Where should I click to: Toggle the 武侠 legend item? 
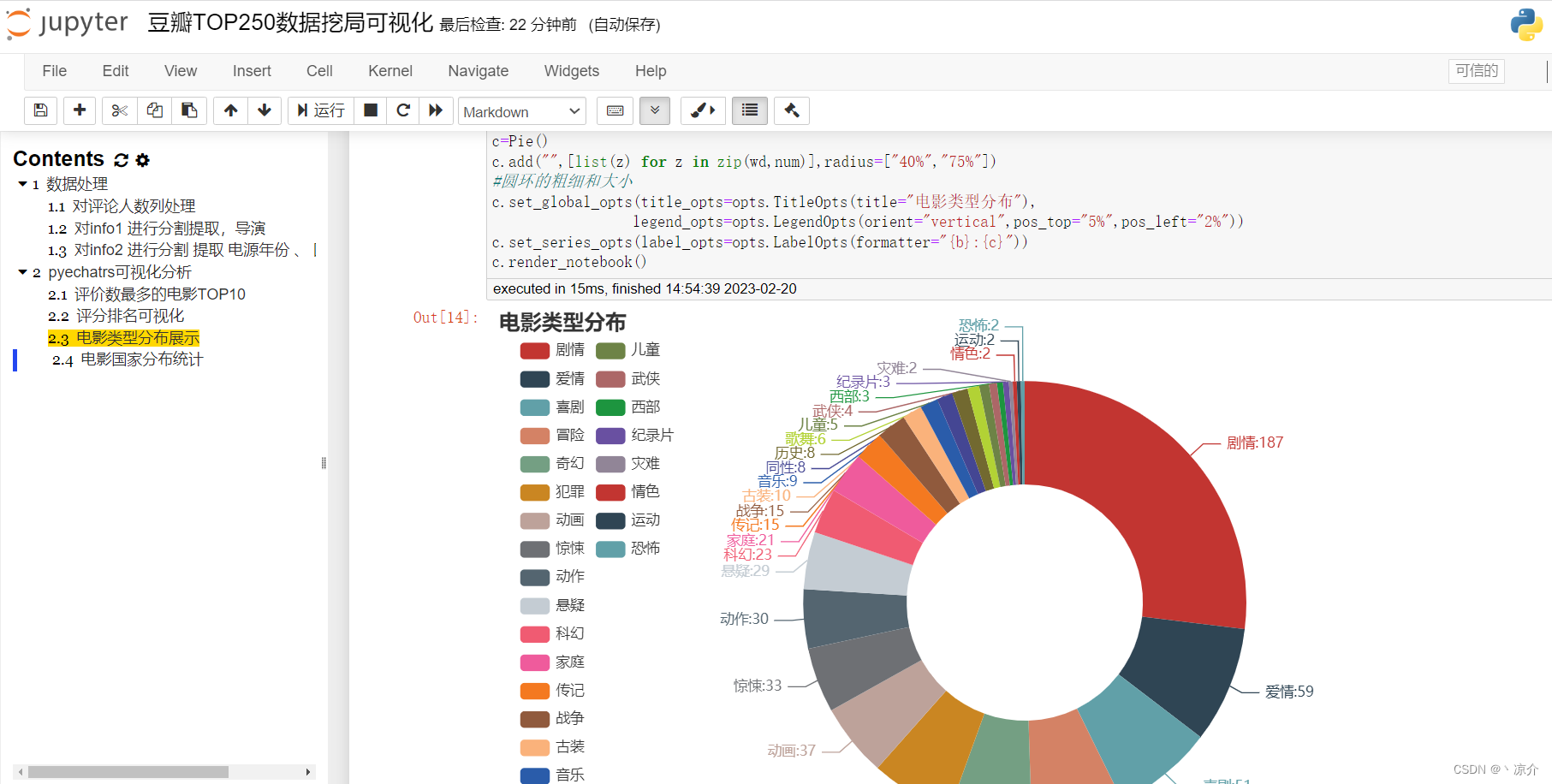(x=628, y=379)
